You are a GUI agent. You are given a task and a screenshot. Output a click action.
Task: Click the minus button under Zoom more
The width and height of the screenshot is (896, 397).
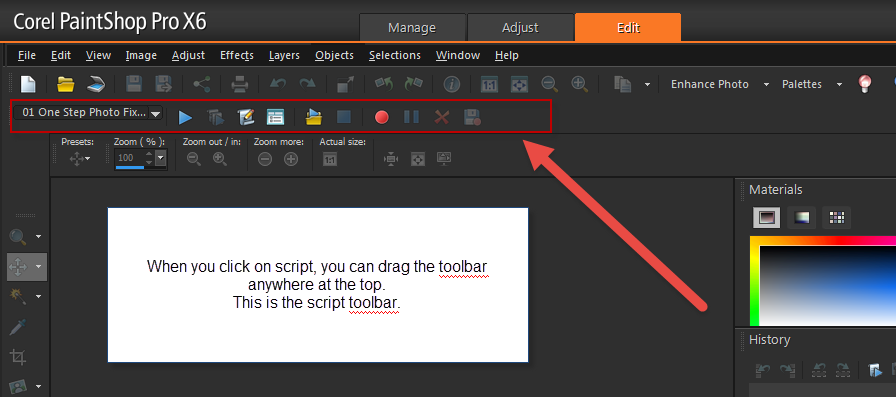(265, 160)
